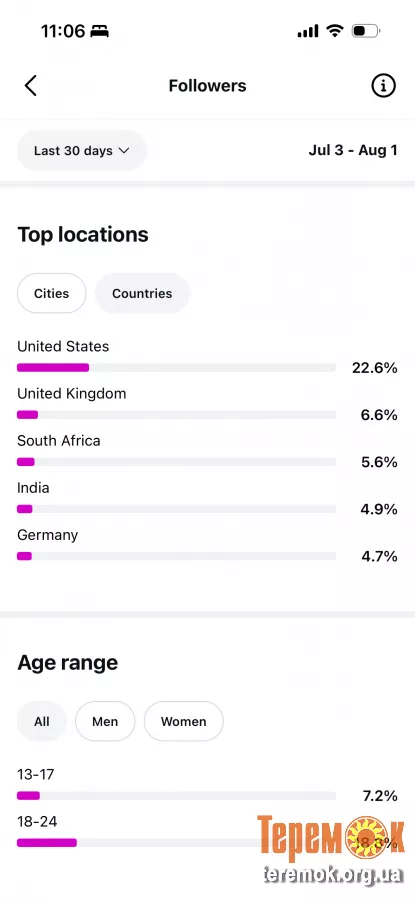Image resolution: width=415 pixels, height=899 pixels.
Task: Tap the Jul 3 - Aug 1 date range
Action: tap(353, 151)
